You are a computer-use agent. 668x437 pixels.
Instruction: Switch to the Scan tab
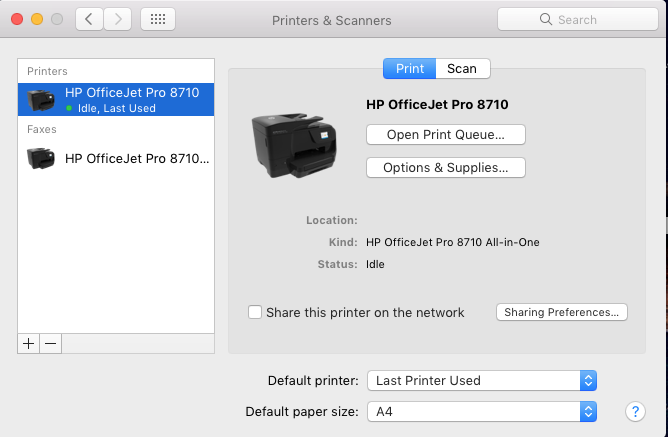462,69
